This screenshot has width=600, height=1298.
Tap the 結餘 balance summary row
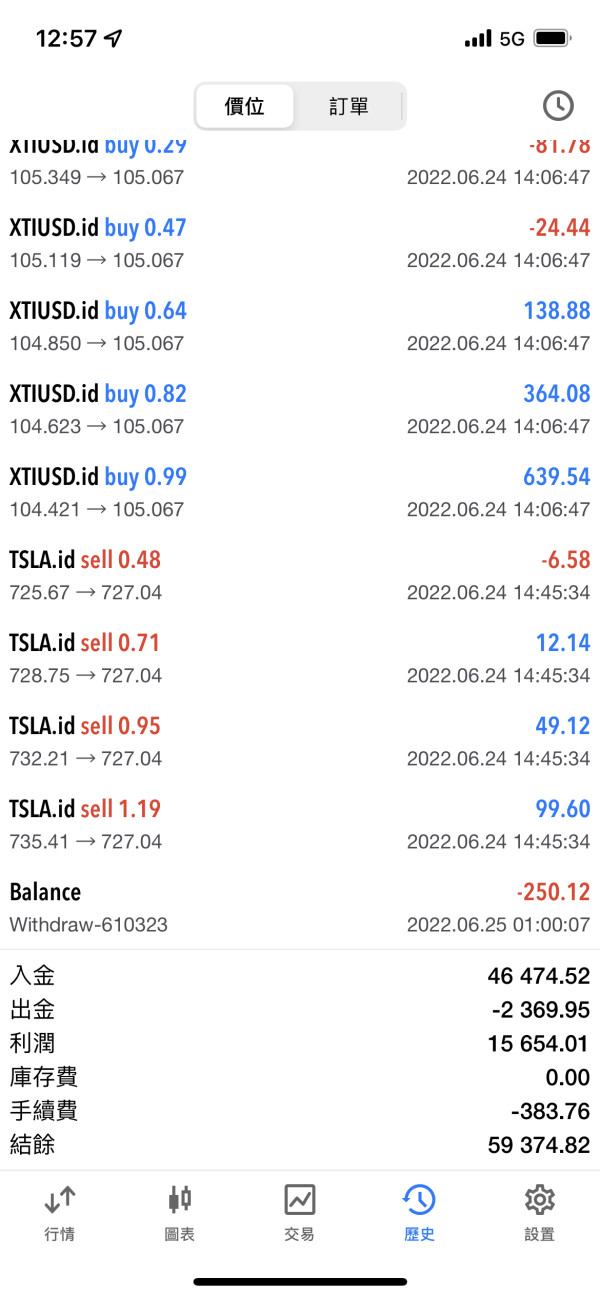[300, 1144]
